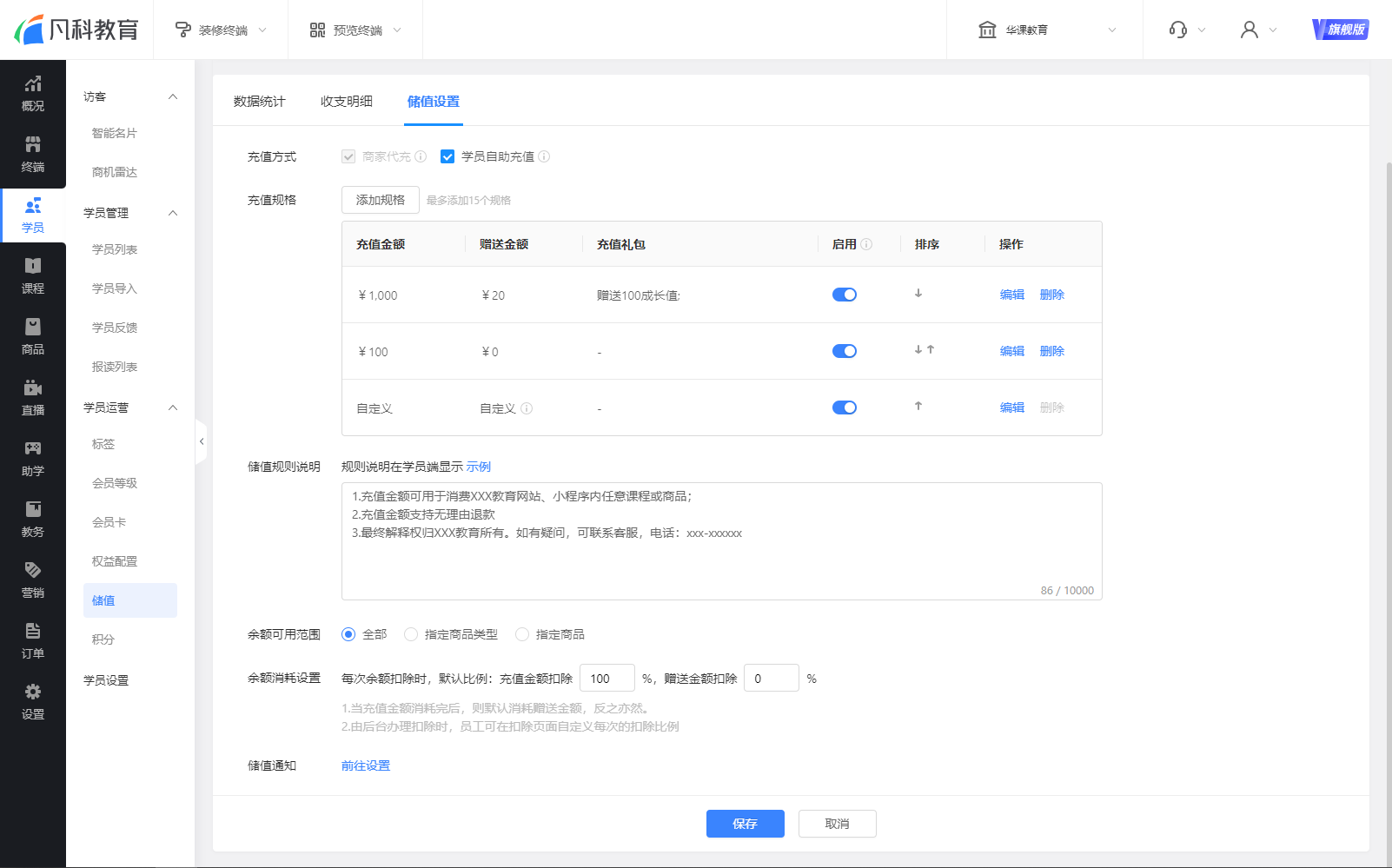Delete the ¥100 recharge spec row

click(x=1052, y=351)
